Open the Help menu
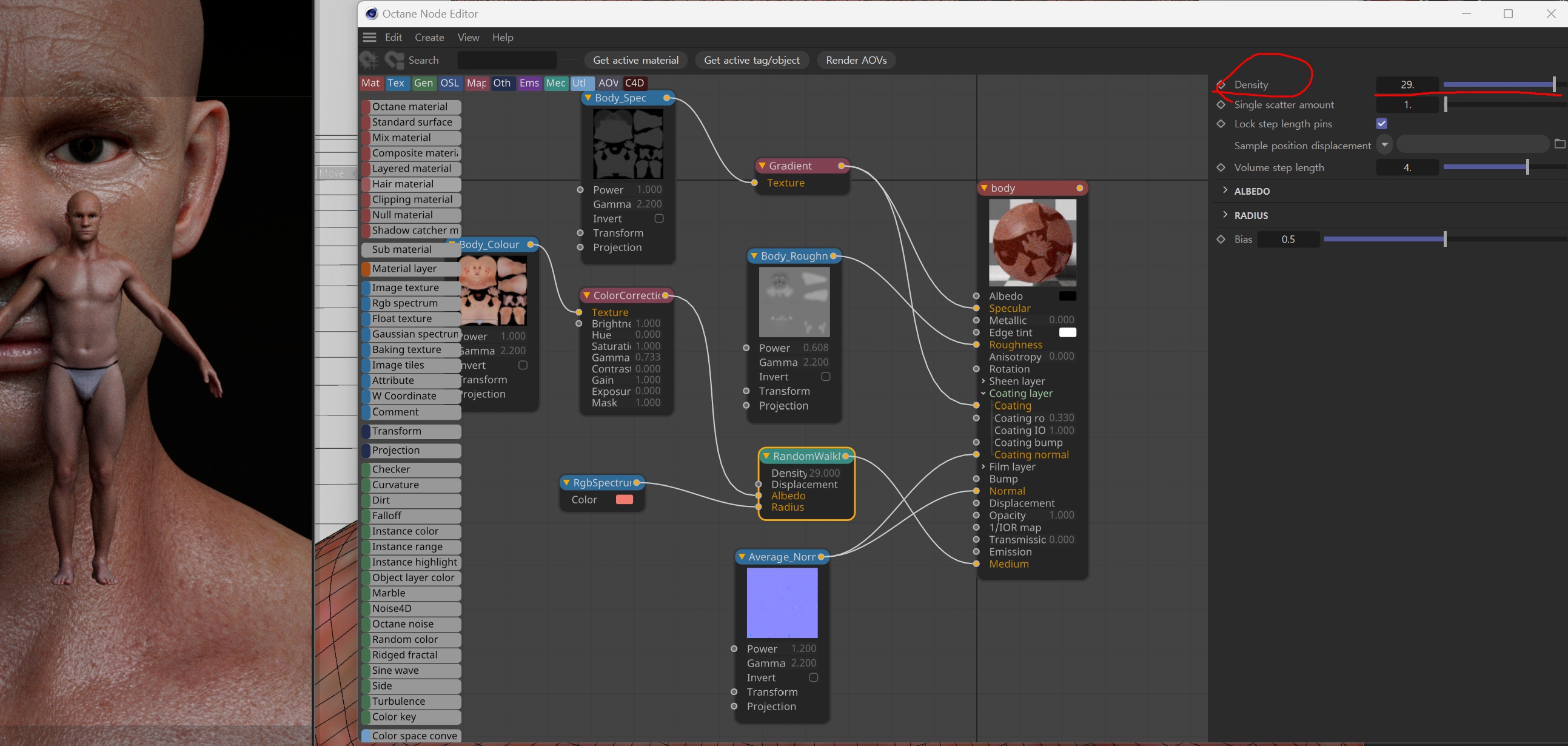 coord(502,37)
